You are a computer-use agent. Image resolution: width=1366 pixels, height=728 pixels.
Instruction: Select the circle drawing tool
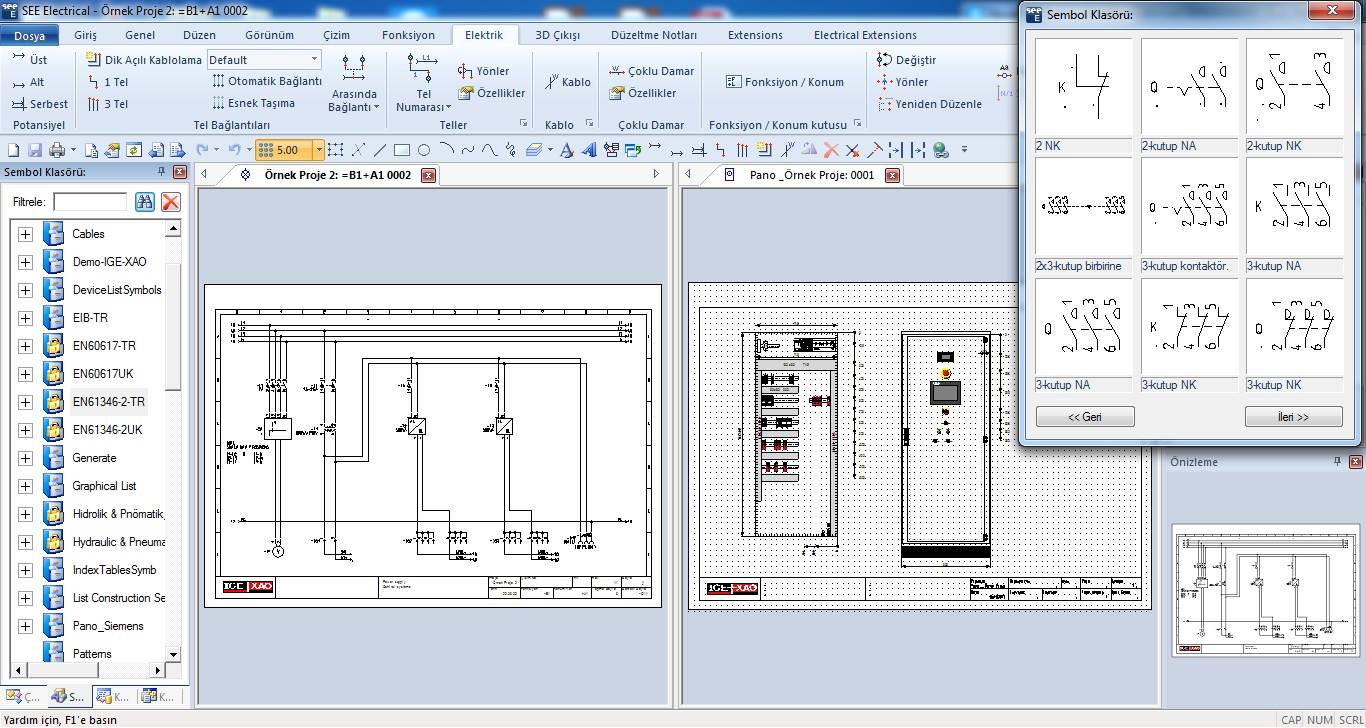[x=424, y=150]
